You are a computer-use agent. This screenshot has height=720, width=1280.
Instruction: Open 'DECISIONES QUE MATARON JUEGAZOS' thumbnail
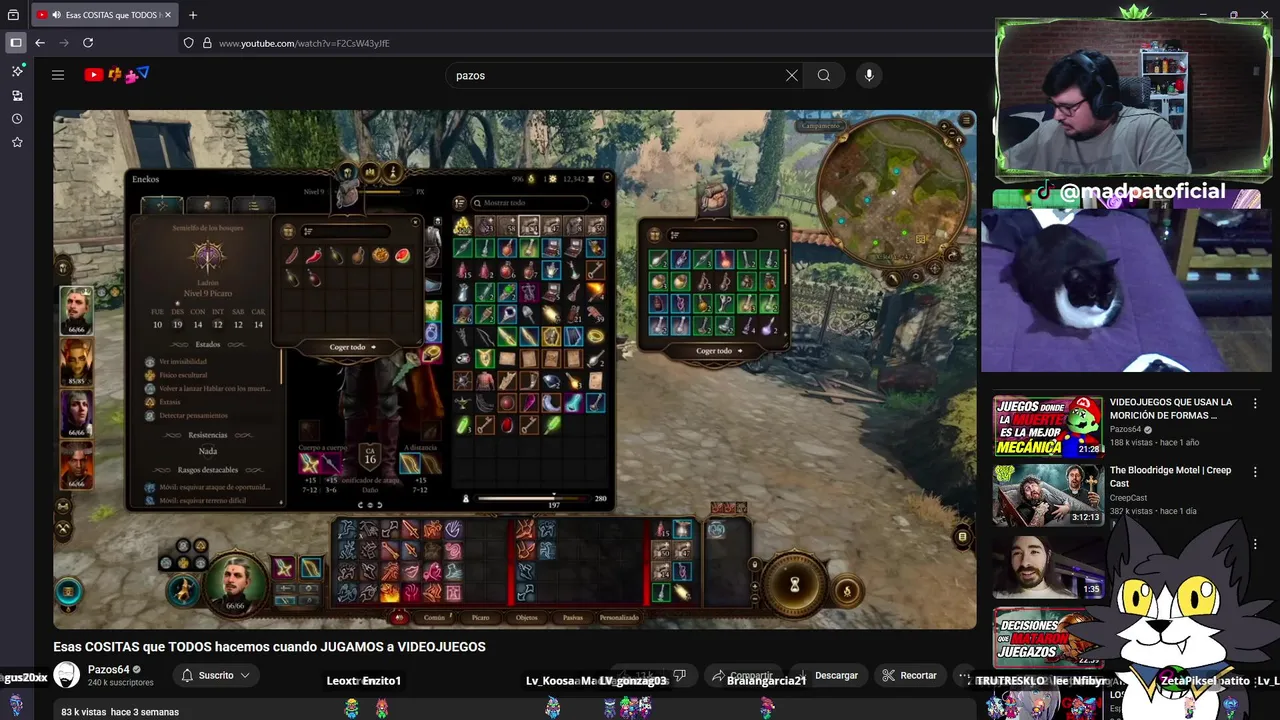(1047, 637)
